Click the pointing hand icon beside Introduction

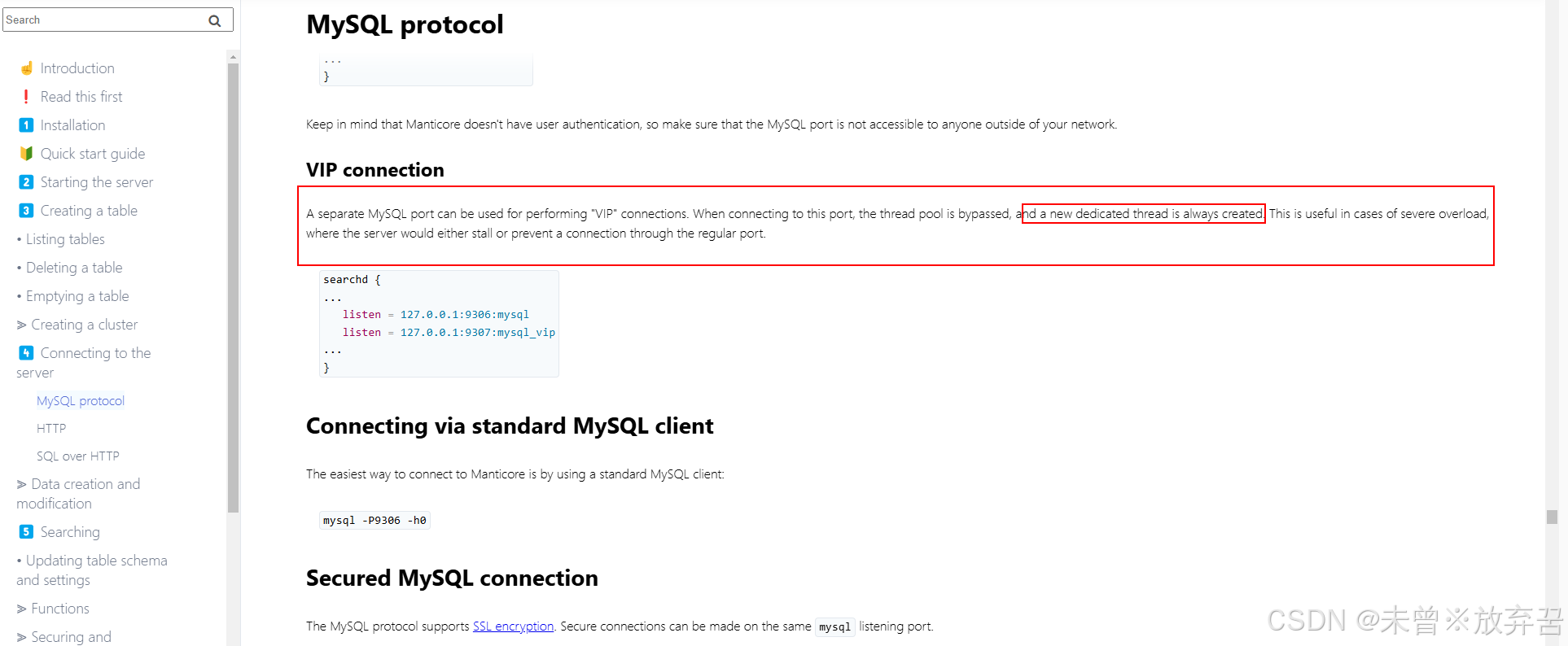tap(26, 68)
